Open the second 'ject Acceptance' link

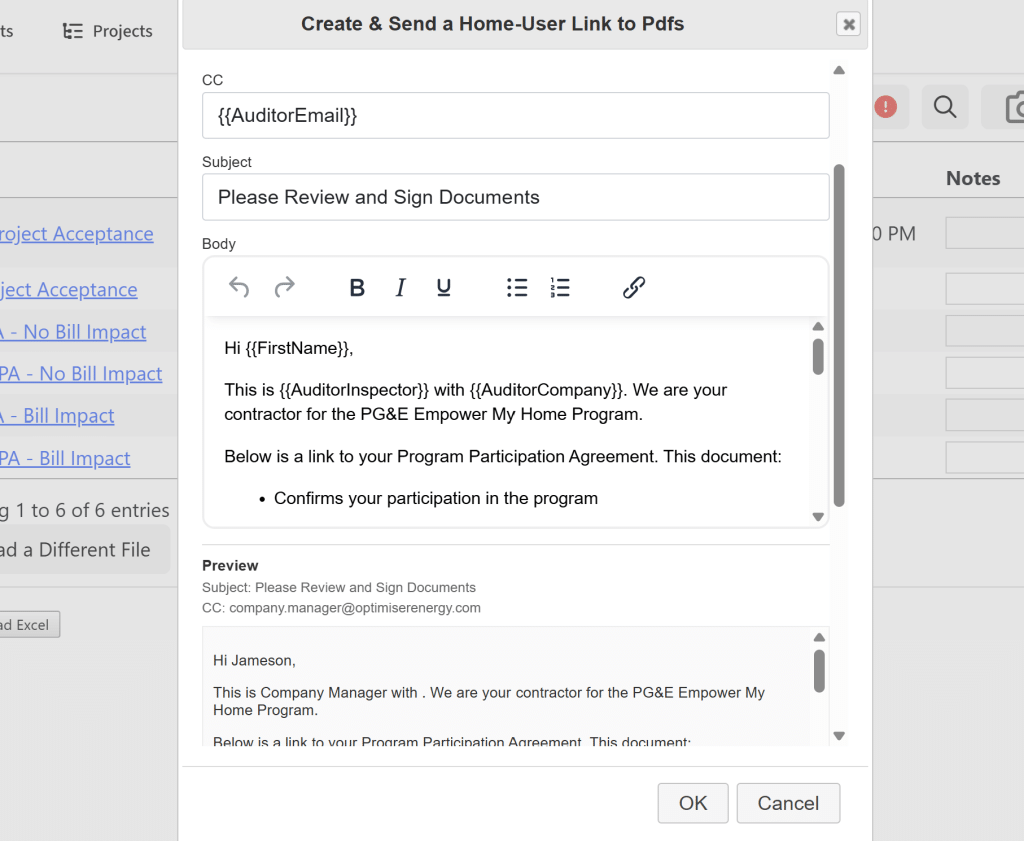pos(69,289)
